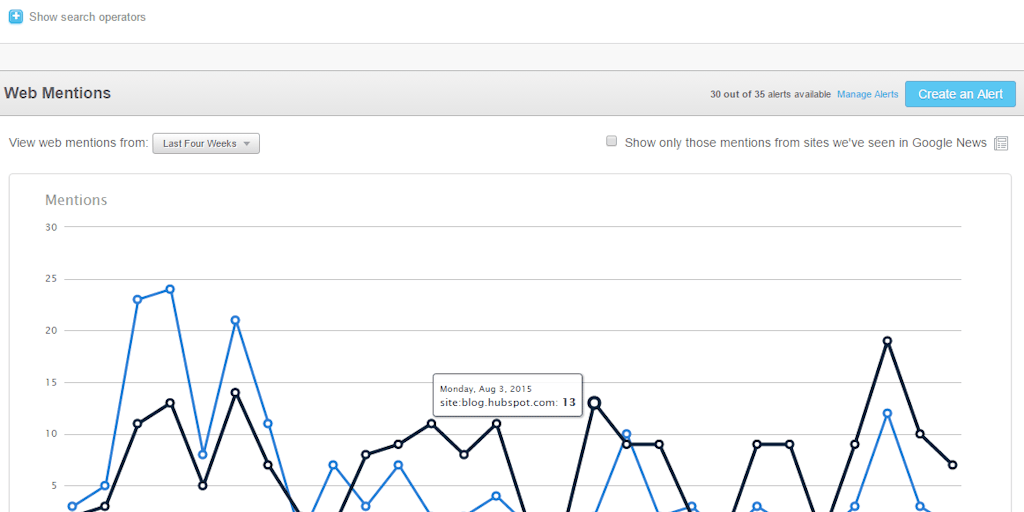Open the Google News sites list icon
The width and height of the screenshot is (1024, 512).
click(1000, 143)
